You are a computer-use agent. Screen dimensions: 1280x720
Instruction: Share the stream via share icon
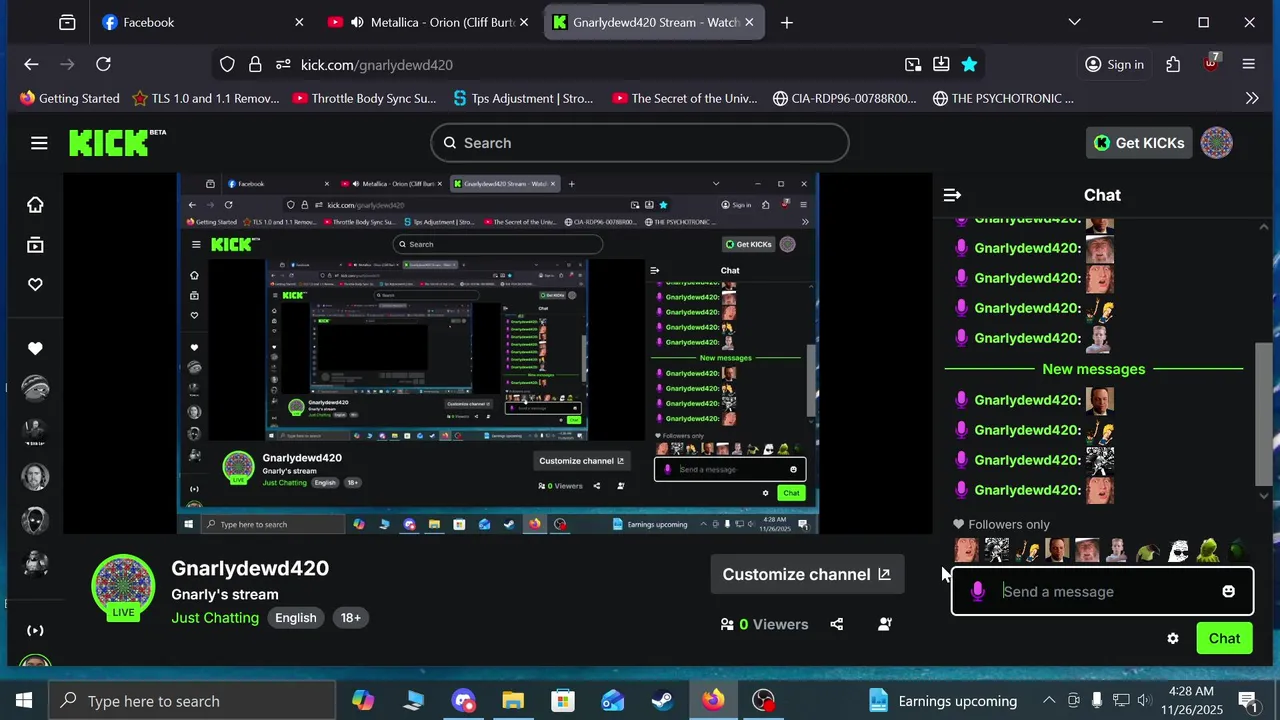pyautogui.click(x=836, y=624)
